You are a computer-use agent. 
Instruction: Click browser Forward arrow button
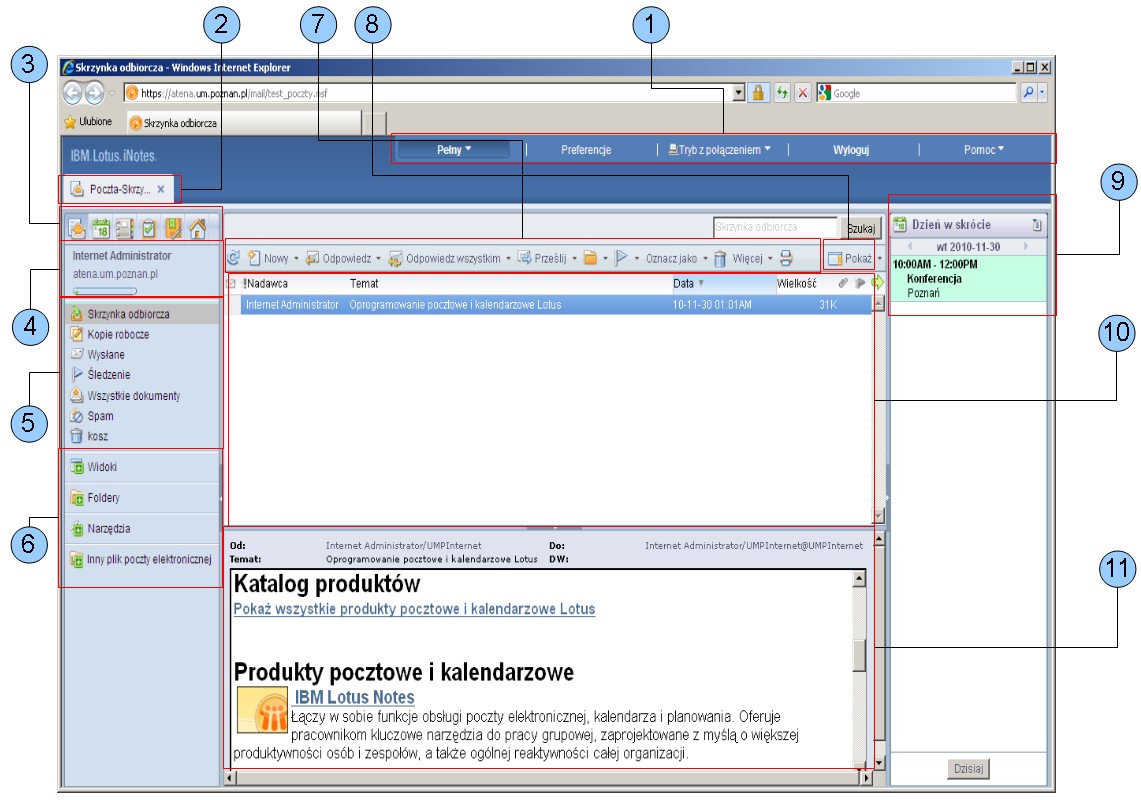[95, 92]
